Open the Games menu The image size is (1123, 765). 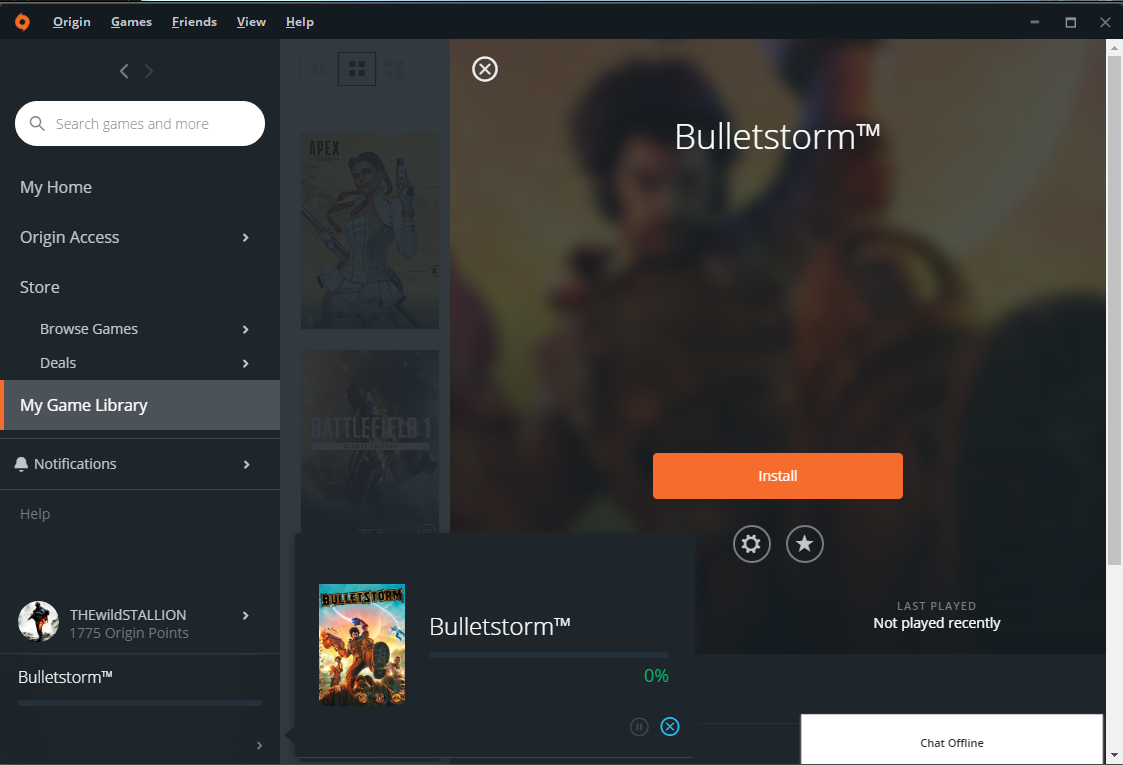pyautogui.click(x=131, y=22)
